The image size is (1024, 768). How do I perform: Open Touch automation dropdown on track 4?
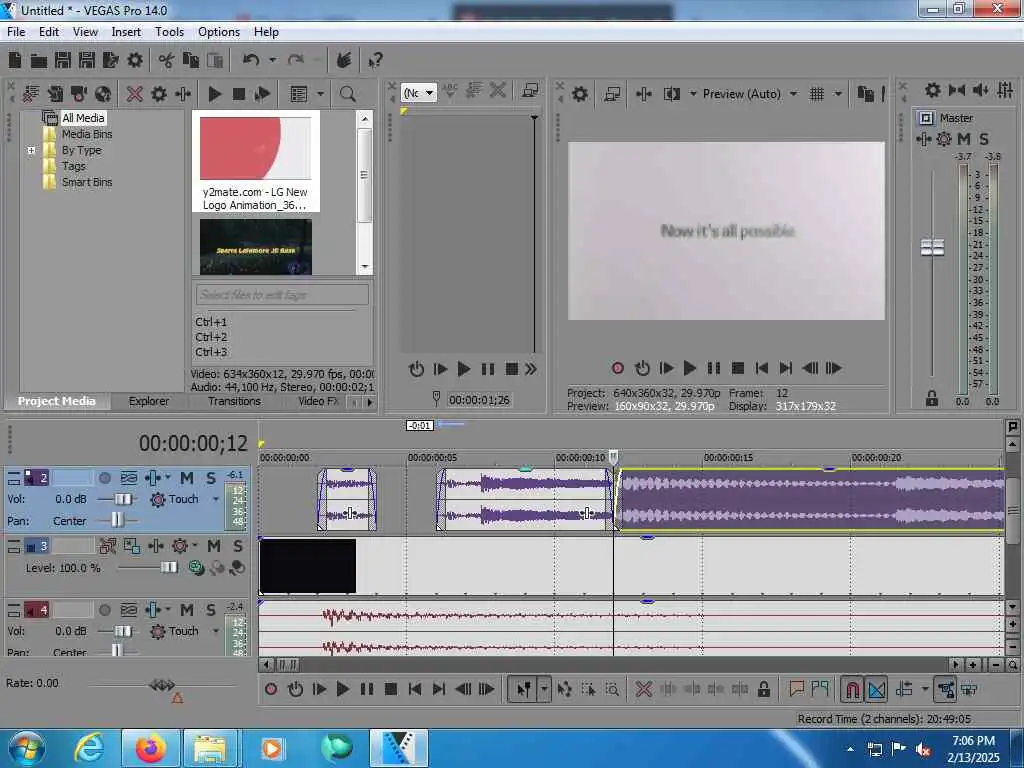click(x=216, y=632)
